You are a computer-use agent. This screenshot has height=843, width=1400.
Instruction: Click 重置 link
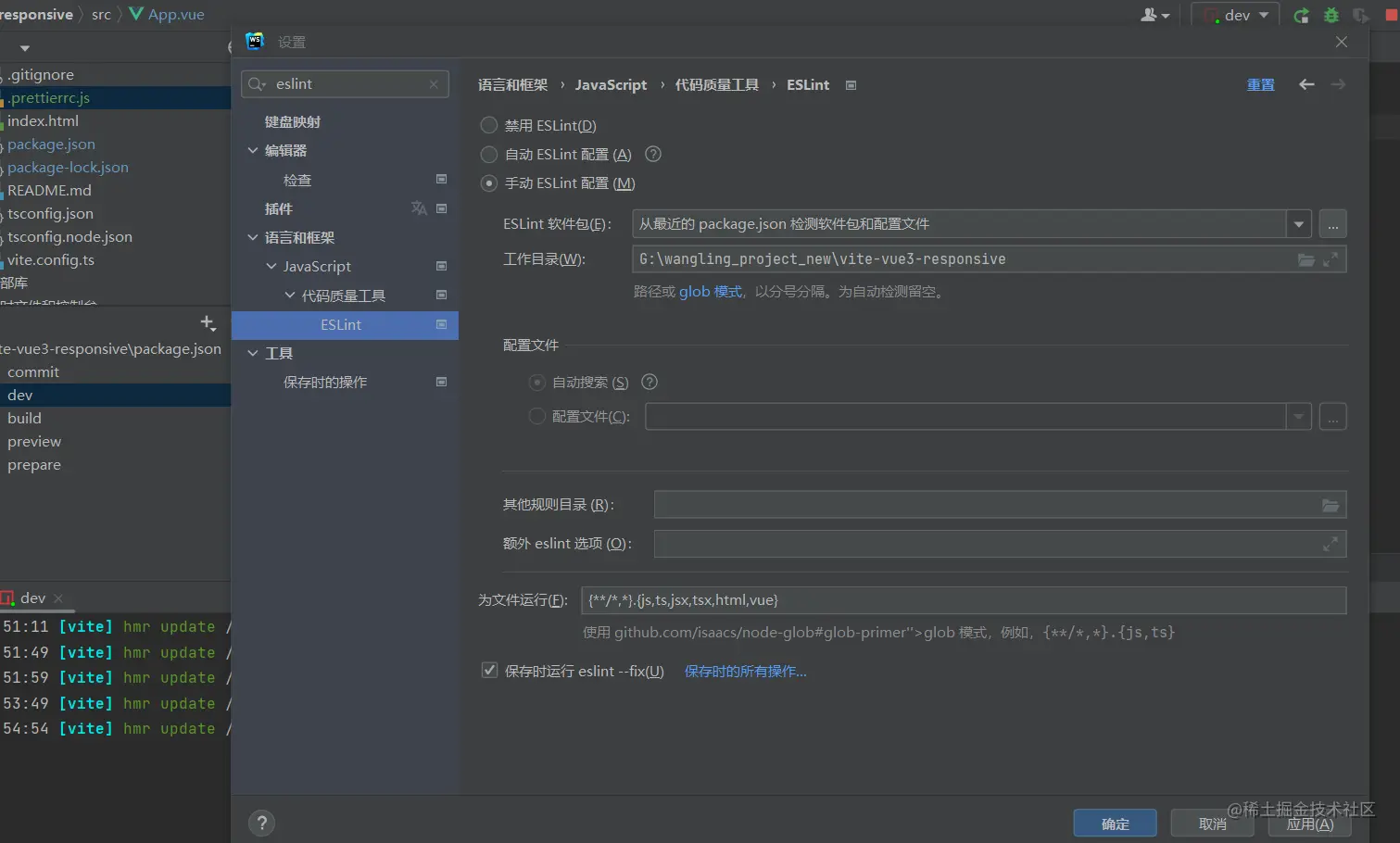click(x=1260, y=84)
